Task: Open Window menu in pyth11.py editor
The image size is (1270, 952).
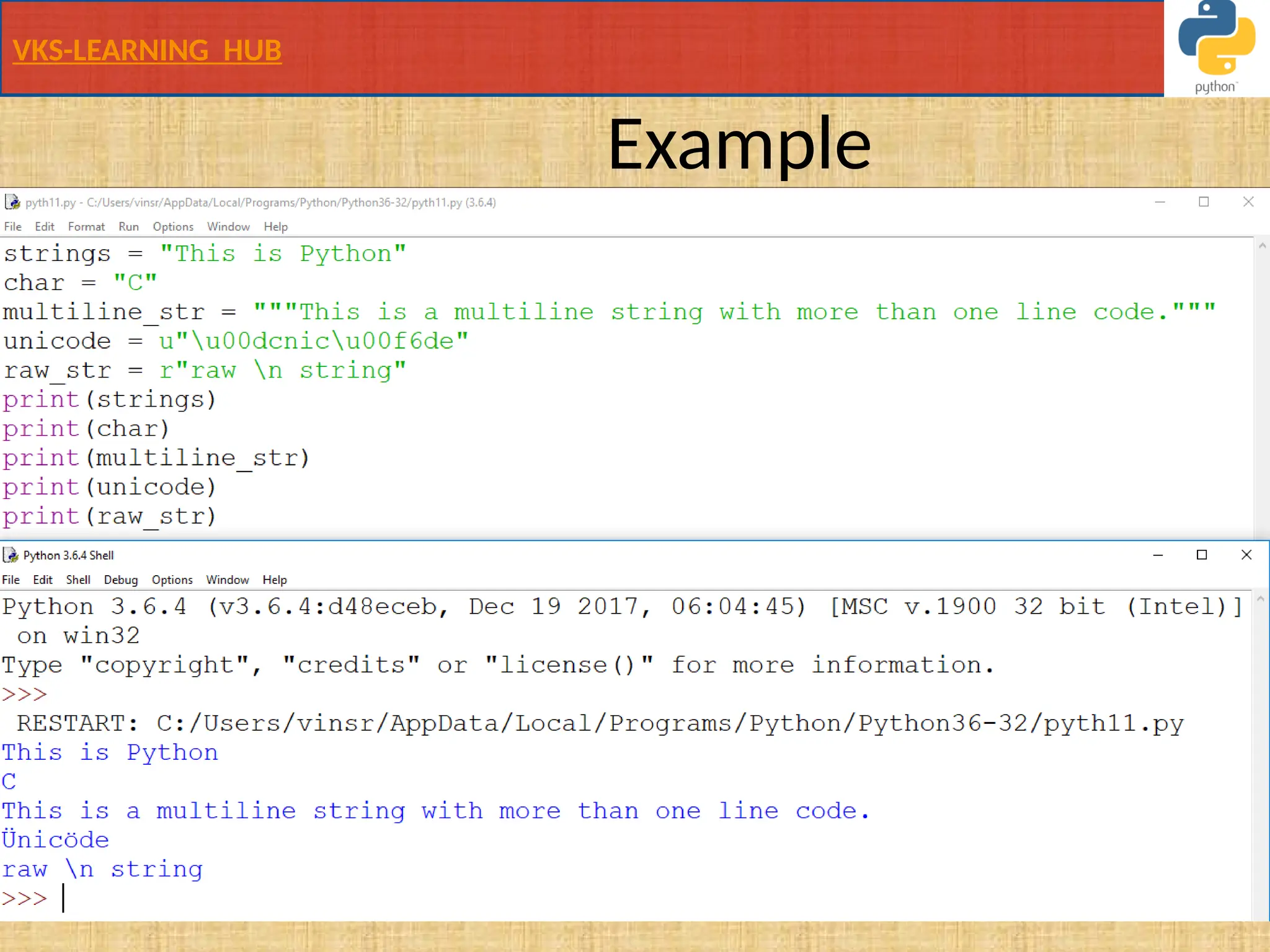Action: tap(228, 227)
